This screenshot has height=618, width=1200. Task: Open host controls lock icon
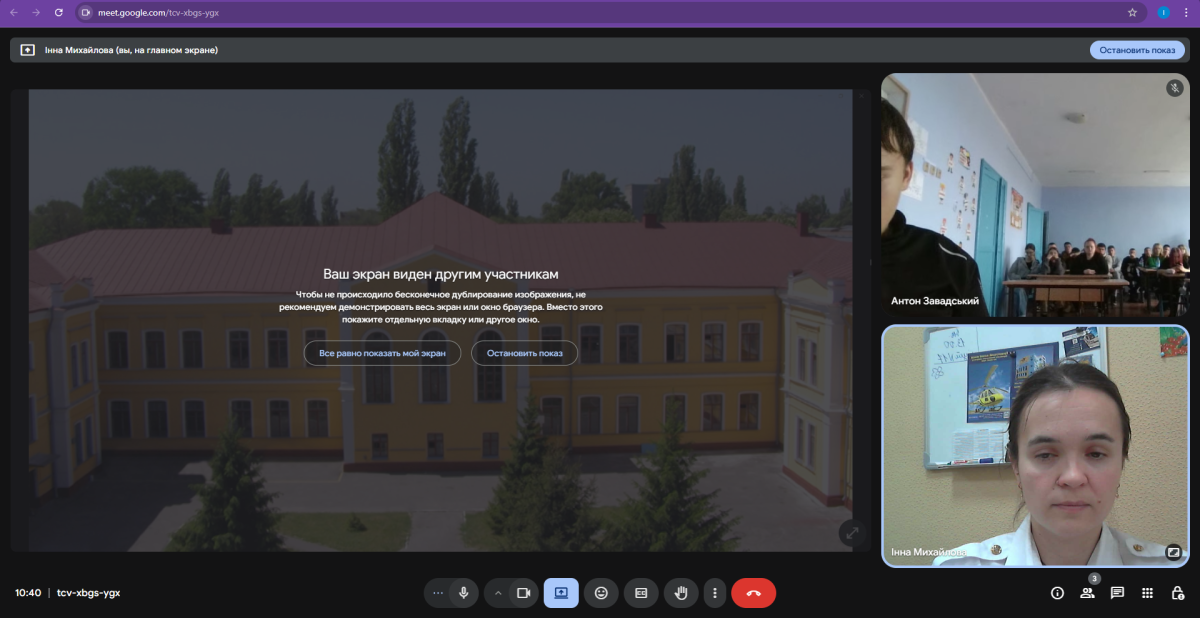(1177, 593)
